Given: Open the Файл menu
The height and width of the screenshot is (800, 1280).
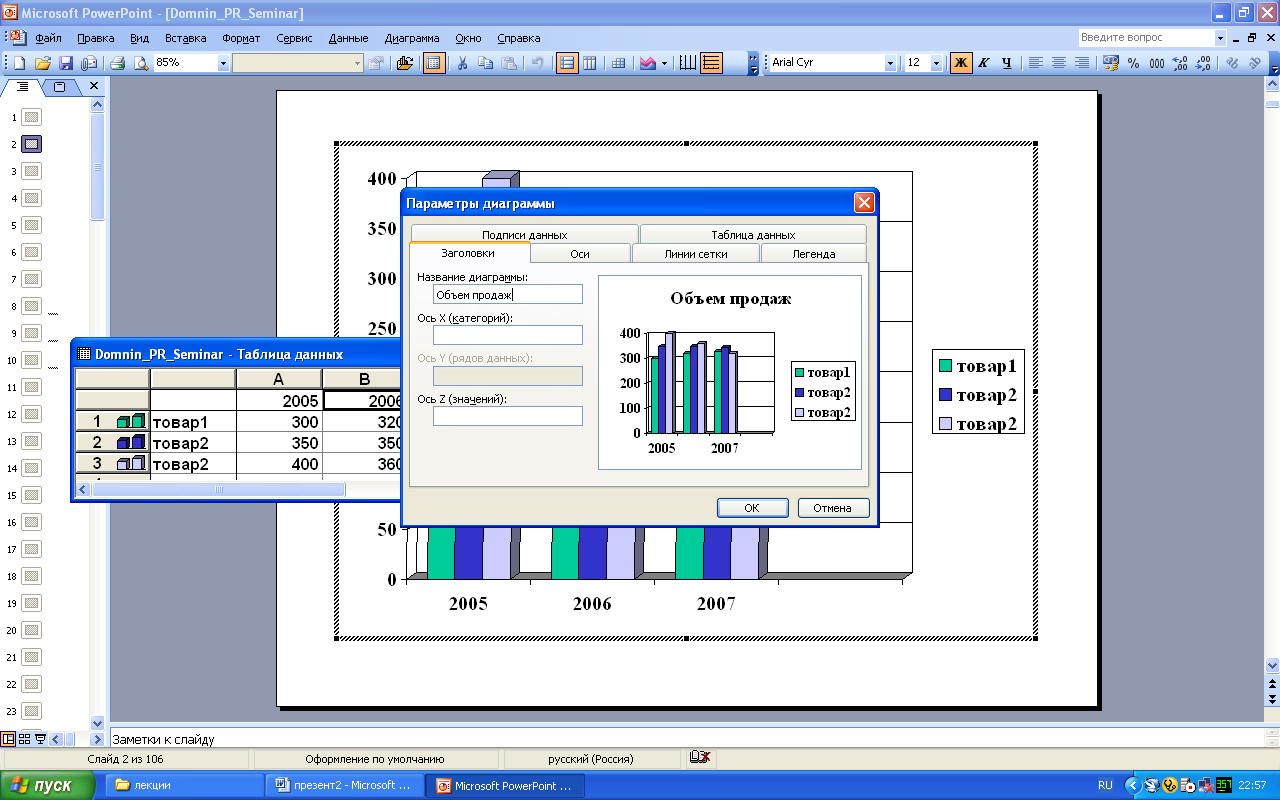Looking at the screenshot, I should coord(48,38).
